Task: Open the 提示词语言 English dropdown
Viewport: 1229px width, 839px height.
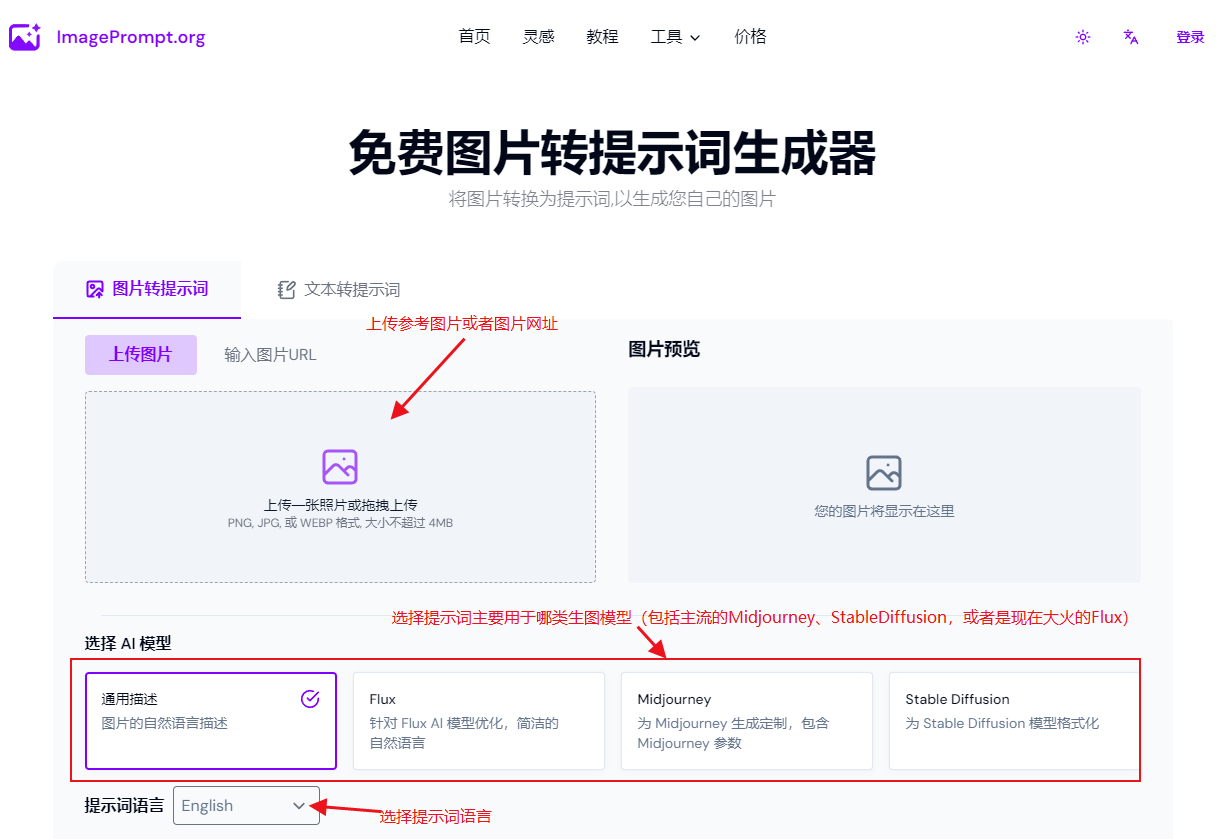Action: 246,805
